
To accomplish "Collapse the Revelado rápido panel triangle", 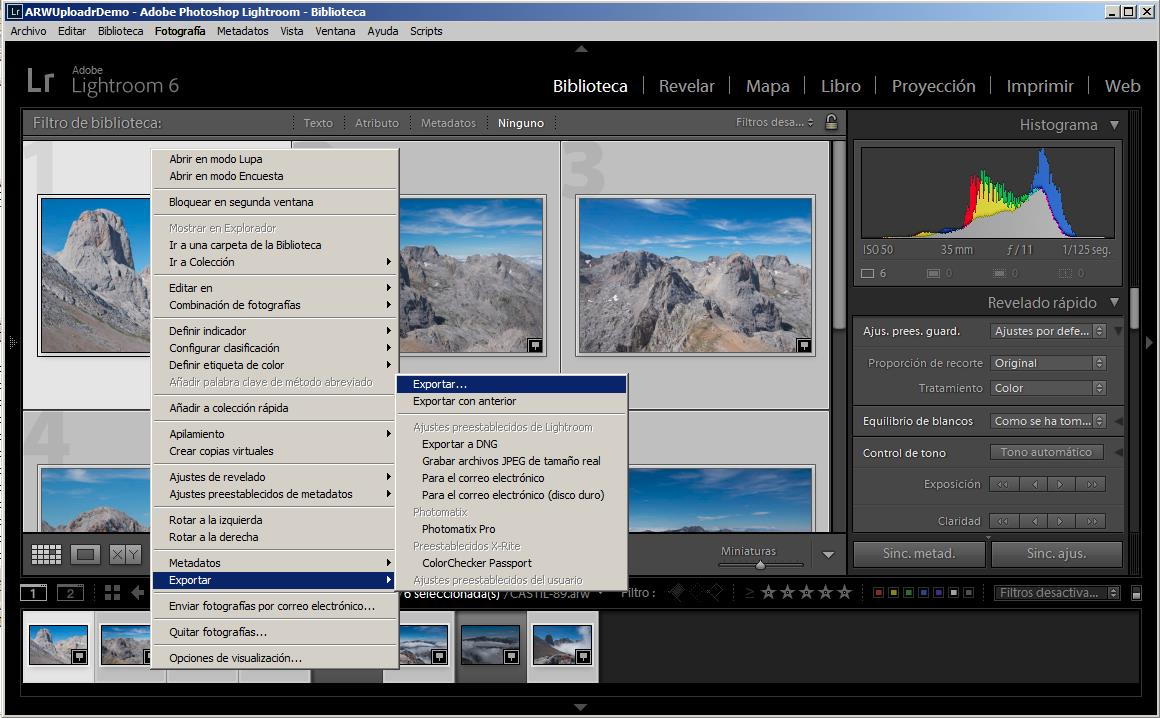I will 1115,302.
